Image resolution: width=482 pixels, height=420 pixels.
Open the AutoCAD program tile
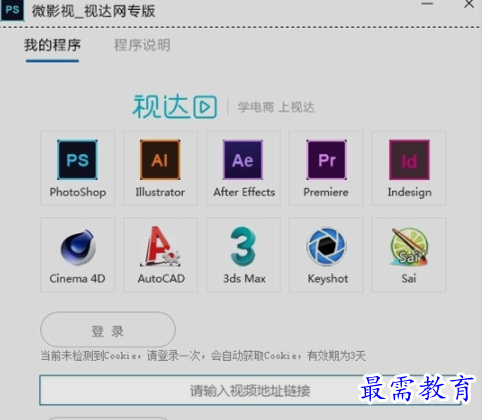pos(160,255)
